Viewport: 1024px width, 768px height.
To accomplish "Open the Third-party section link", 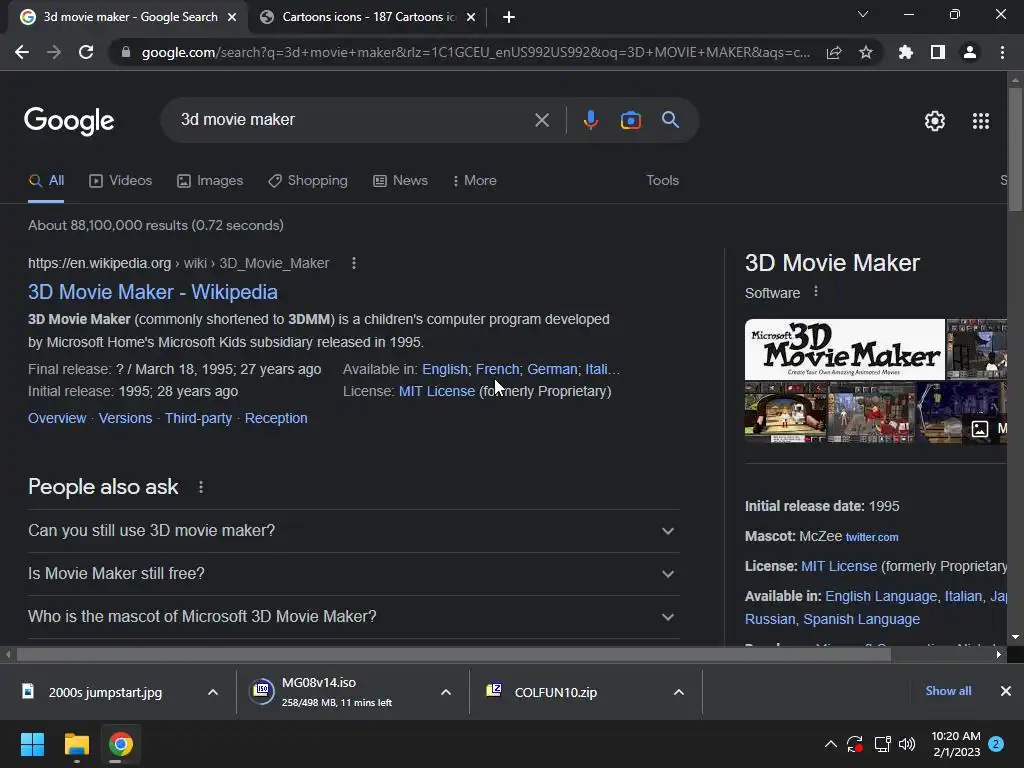I will coord(199,419).
